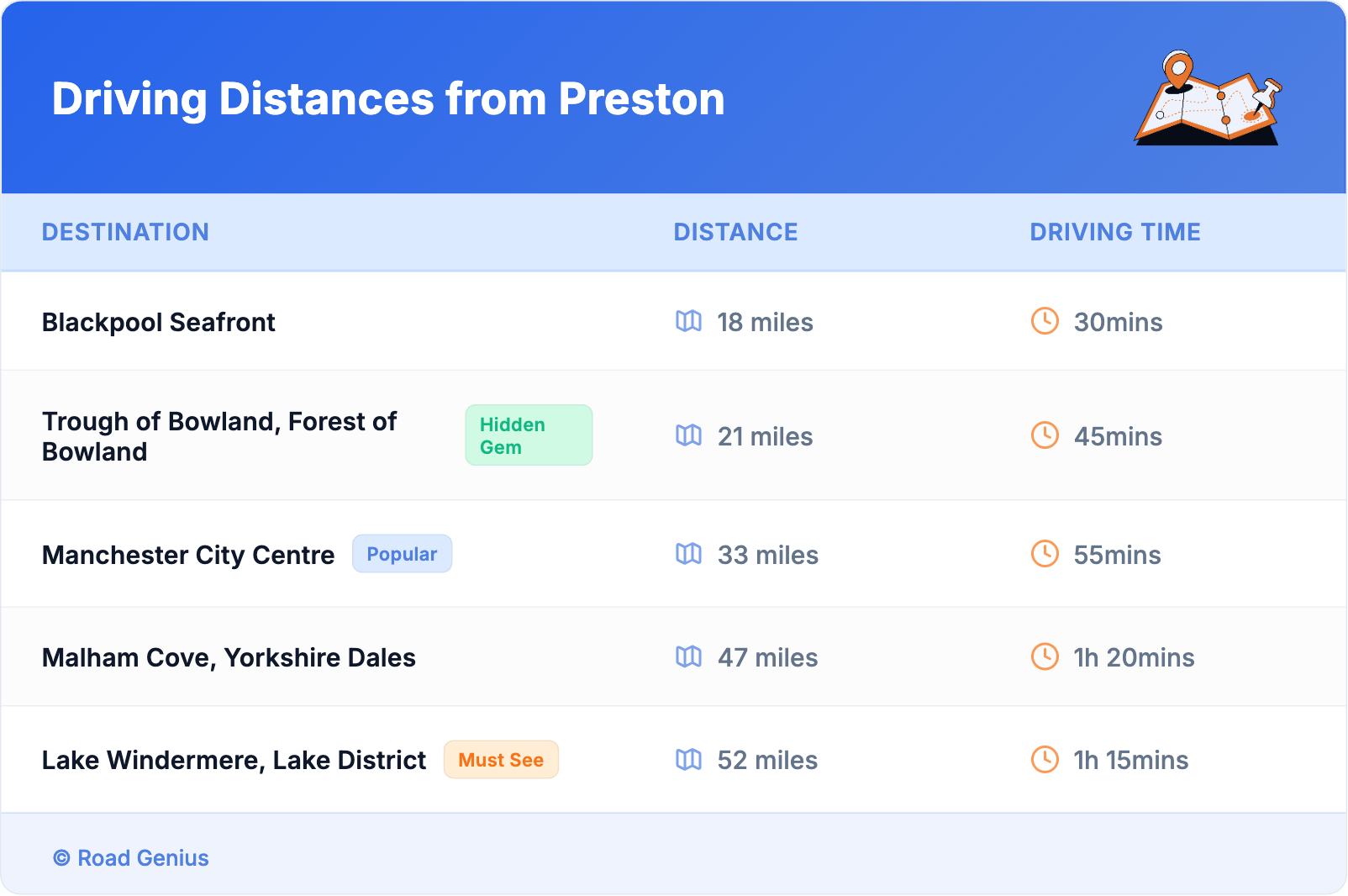Click the map illustration with location pin
1348x896 pixels.
tap(1208, 98)
